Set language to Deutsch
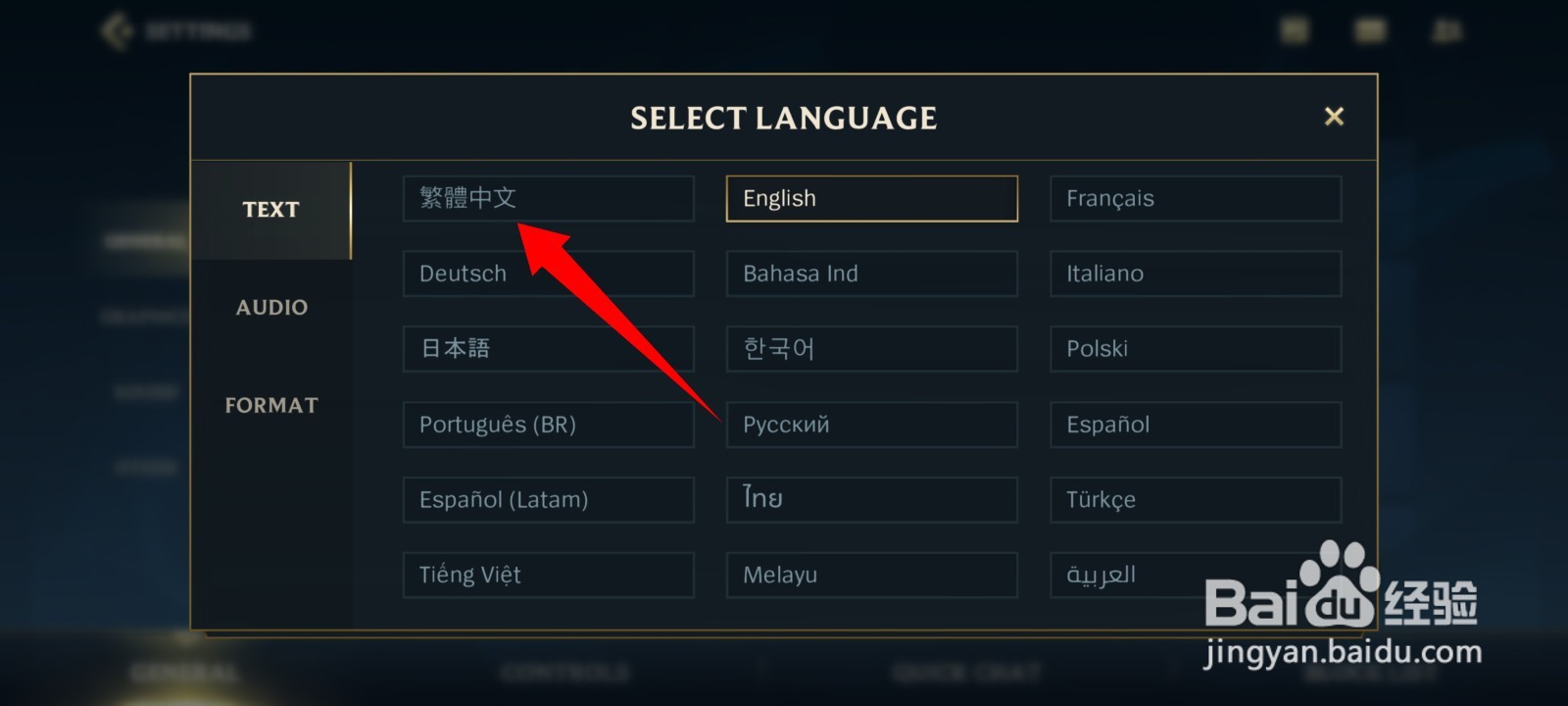Viewport: 1568px width, 706px height. pos(548,274)
